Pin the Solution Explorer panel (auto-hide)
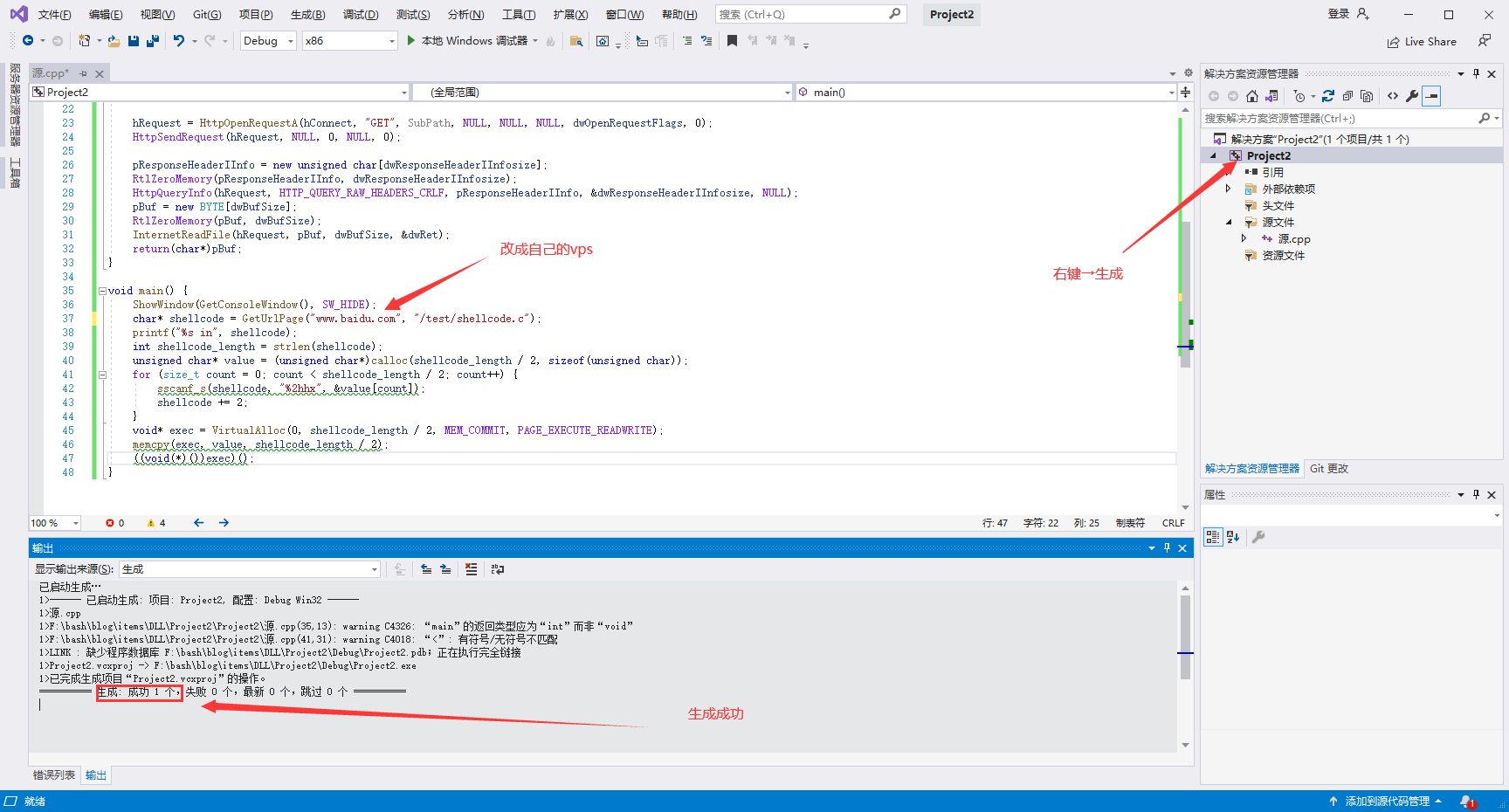 pos(1476,74)
